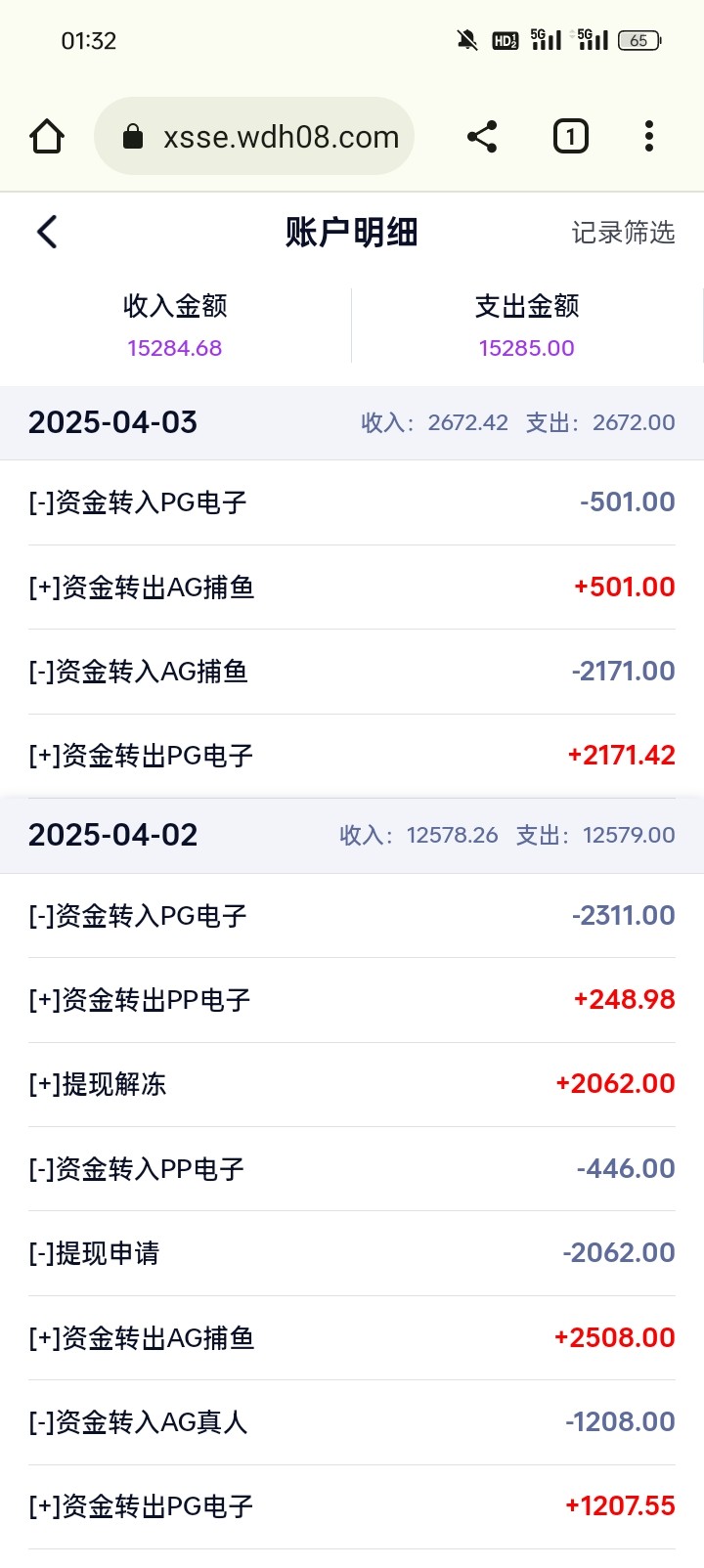Tap the muted notification bell icon
This screenshot has width=704, height=1568.
point(467,40)
